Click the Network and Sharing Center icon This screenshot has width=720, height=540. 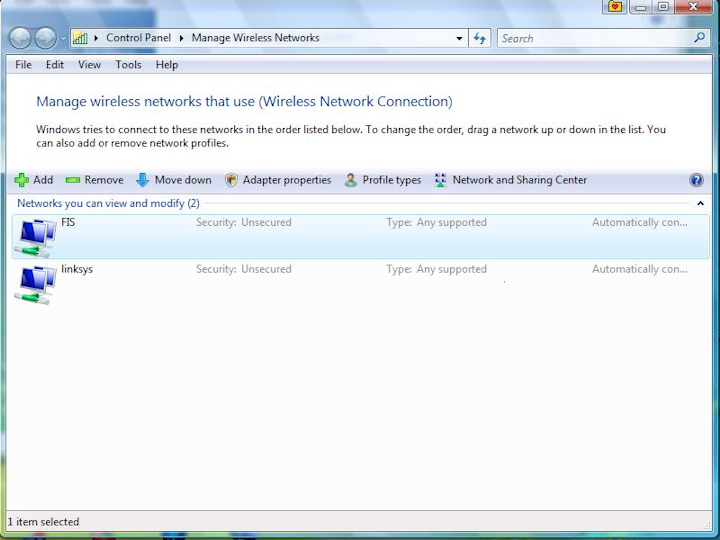440,180
